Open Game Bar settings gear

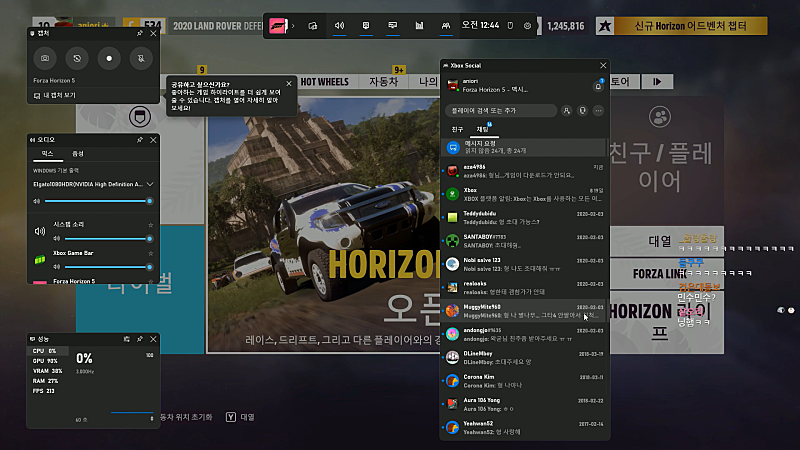(x=528, y=26)
